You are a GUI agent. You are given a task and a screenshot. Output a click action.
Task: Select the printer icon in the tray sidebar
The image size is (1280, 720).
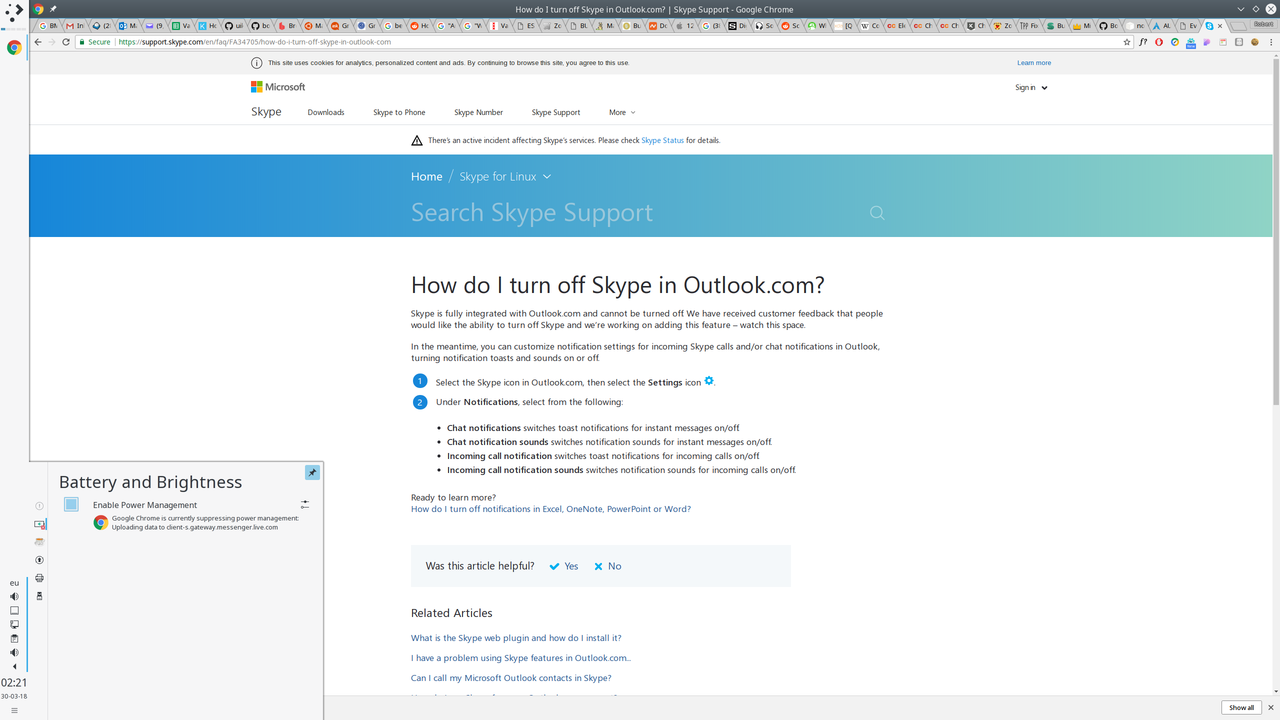[x=40, y=578]
